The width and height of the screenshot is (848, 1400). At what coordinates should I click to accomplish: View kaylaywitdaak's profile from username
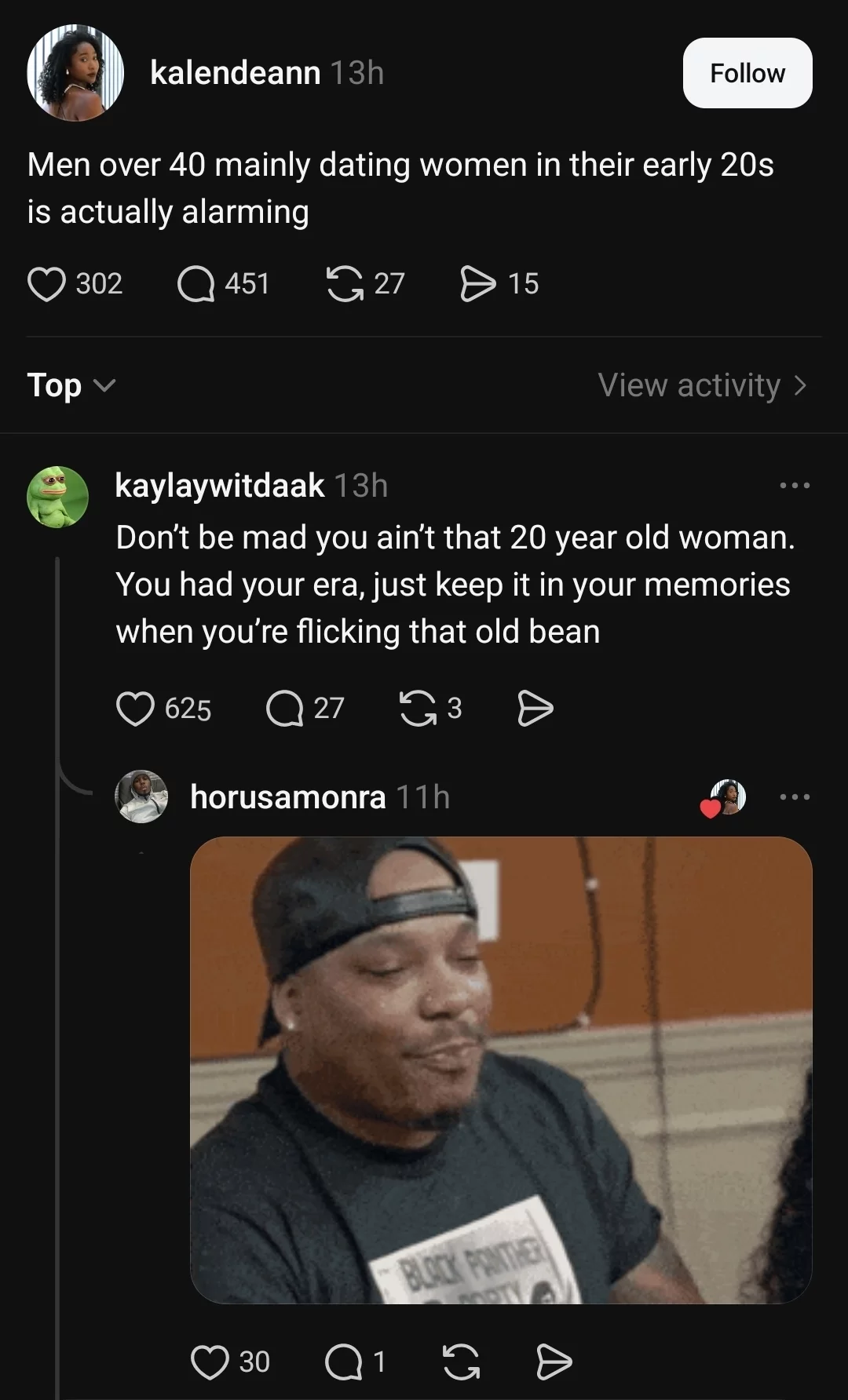tap(220, 486)
